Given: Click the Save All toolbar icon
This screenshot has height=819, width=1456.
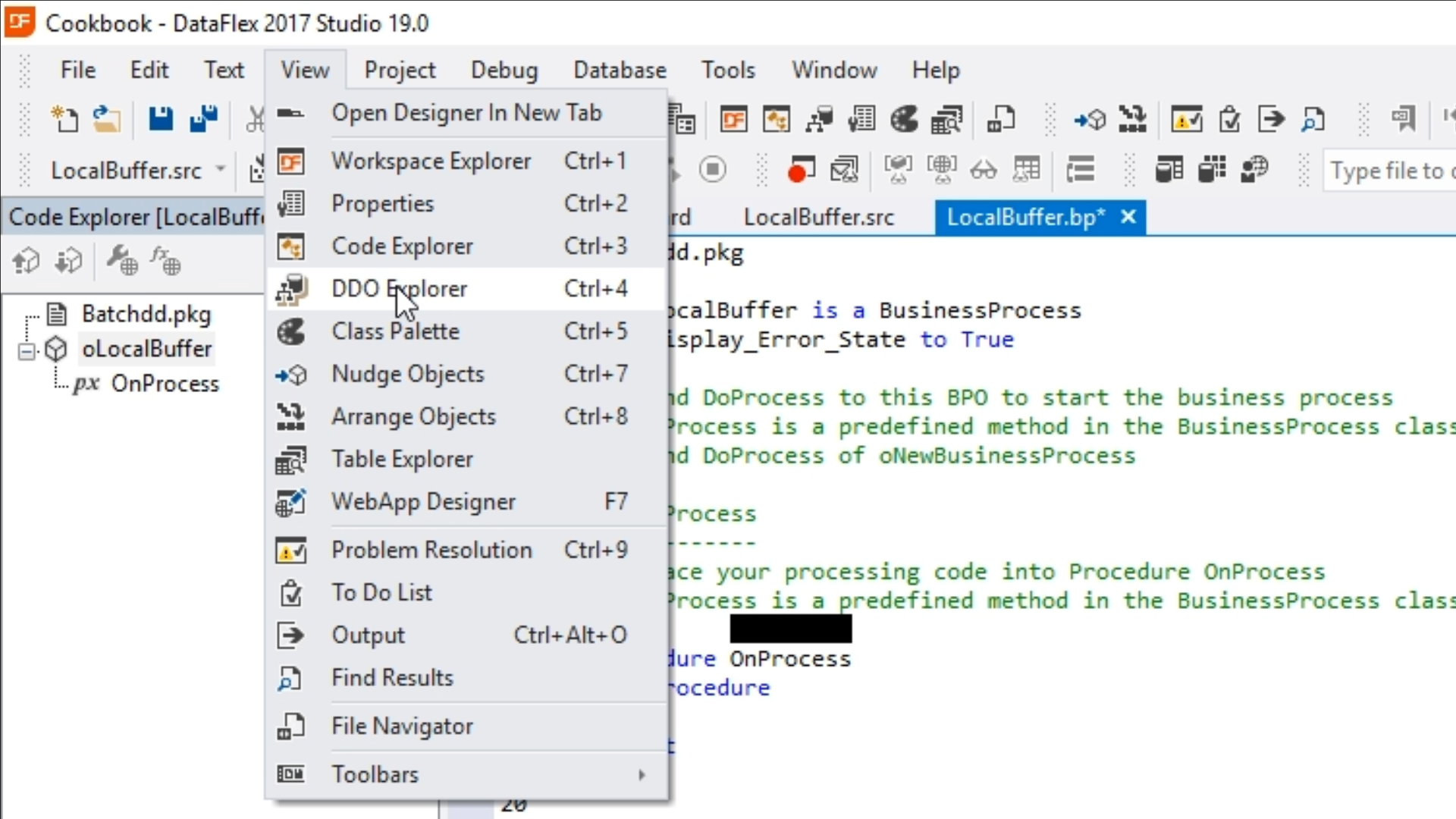Looking at the screenshot, I should click(203, 119).
